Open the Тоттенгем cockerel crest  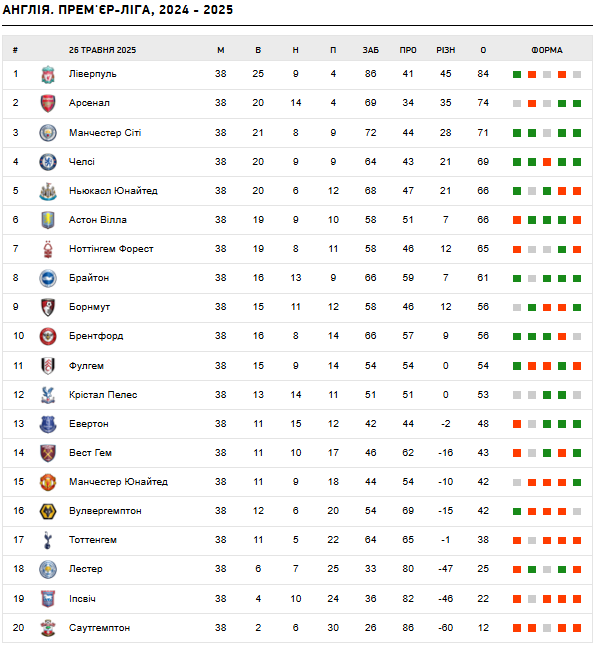click(x=48, y=540)
